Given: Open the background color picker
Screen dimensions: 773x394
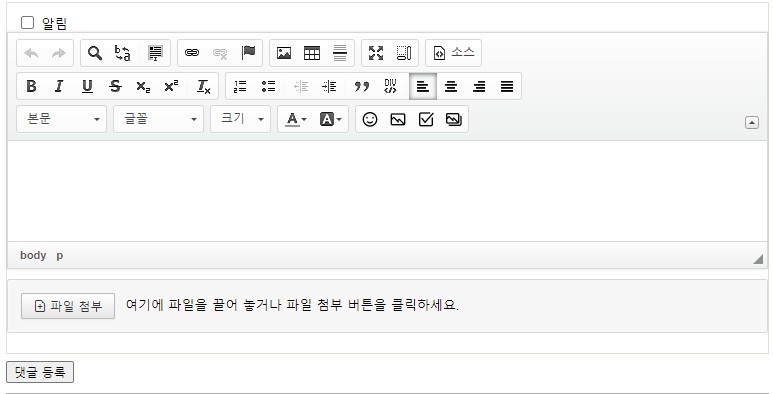Looking at the screenshot, I should 330,119.
